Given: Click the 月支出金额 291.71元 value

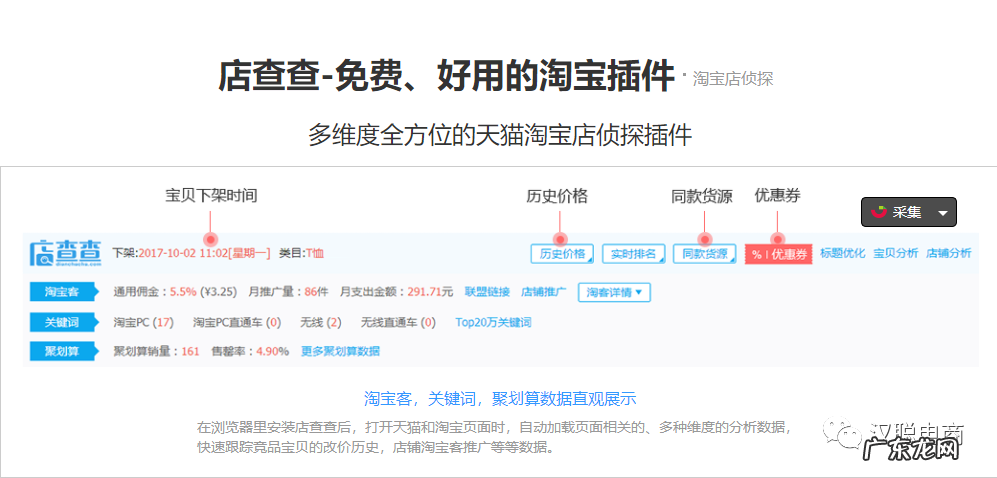Looking at the screenshot, I should [430, 292].
